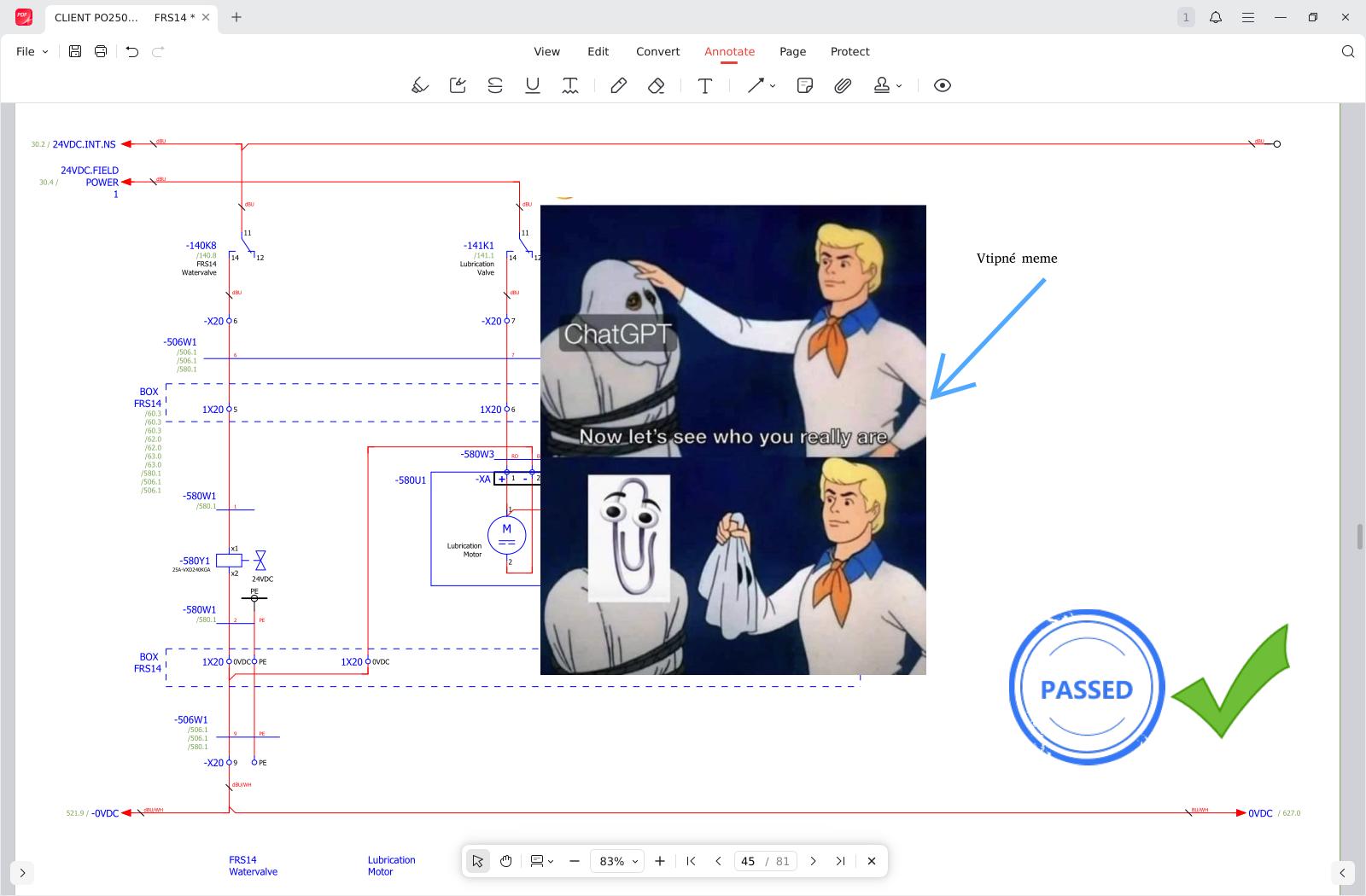Click the vertical scrollbar thumb

click(x=1358, y=538)
